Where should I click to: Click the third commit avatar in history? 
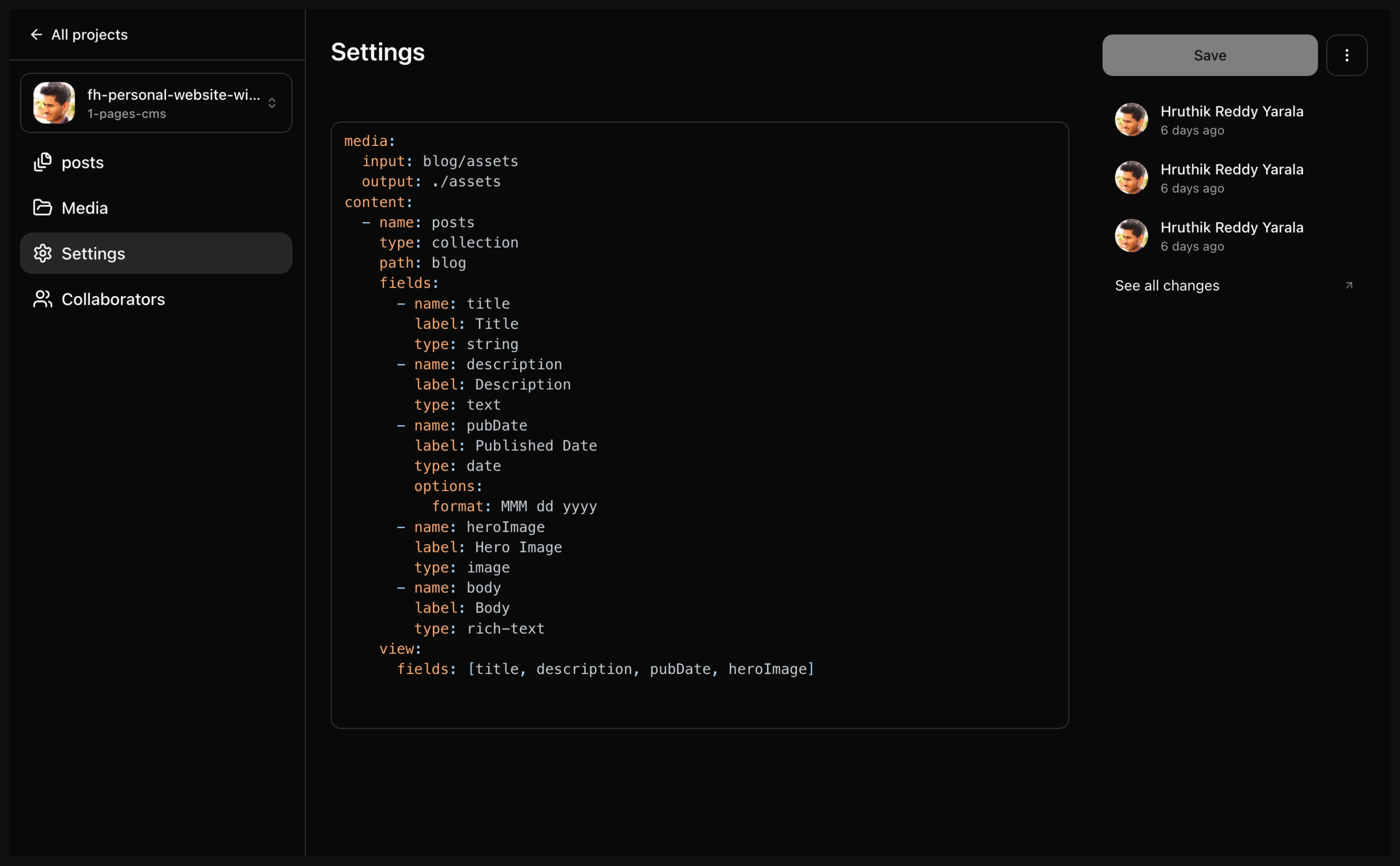[x=1131, y=236]
